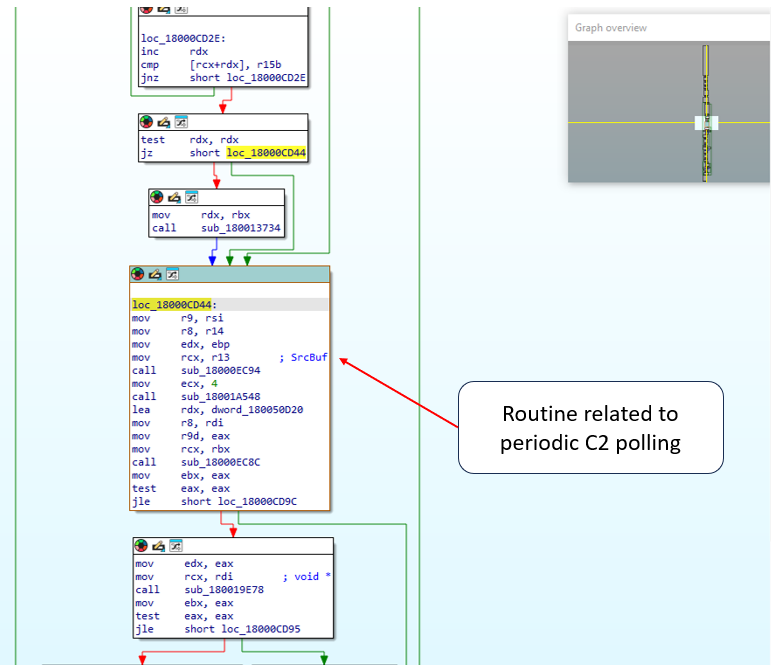This screenshot has width=771, height=665.
Task: Click the 'mov edx, eax' instruction
Action: [x=184, y=564]
